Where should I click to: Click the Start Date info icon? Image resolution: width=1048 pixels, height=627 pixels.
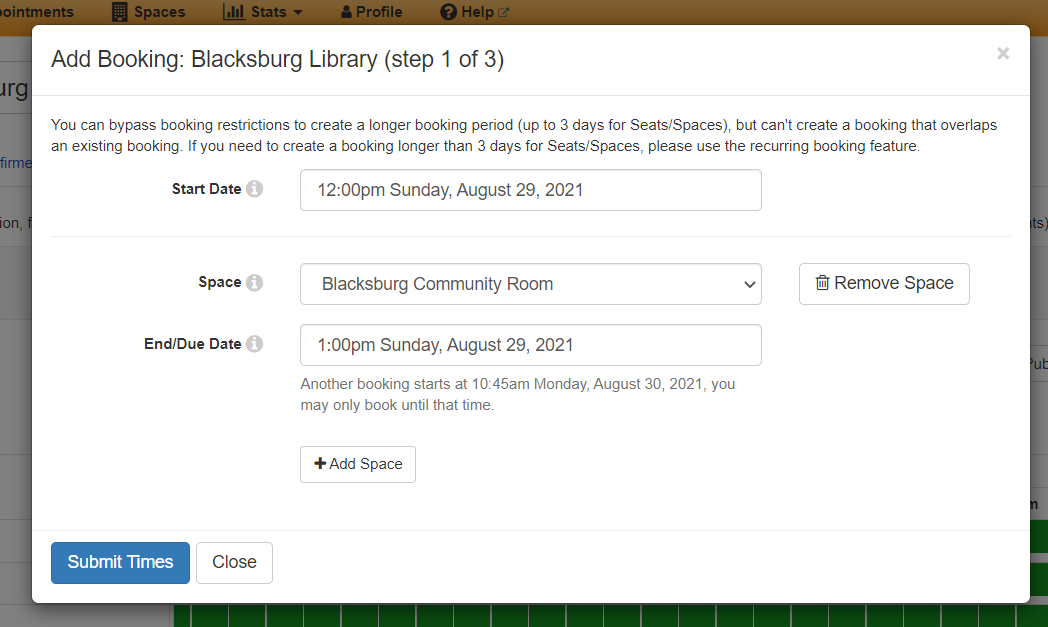coord(254,189)
